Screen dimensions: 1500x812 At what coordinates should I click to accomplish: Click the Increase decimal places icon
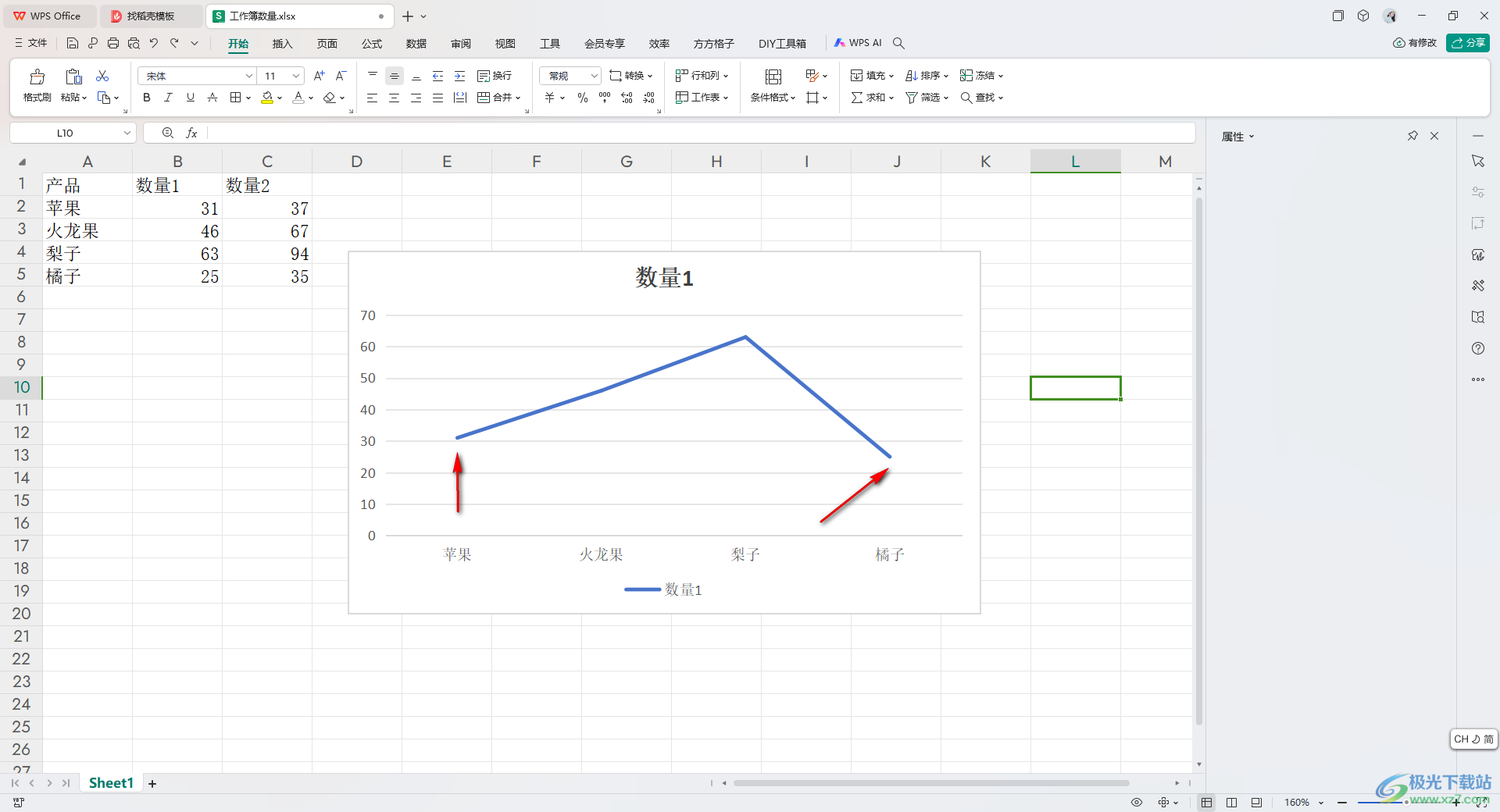point(627,98)
